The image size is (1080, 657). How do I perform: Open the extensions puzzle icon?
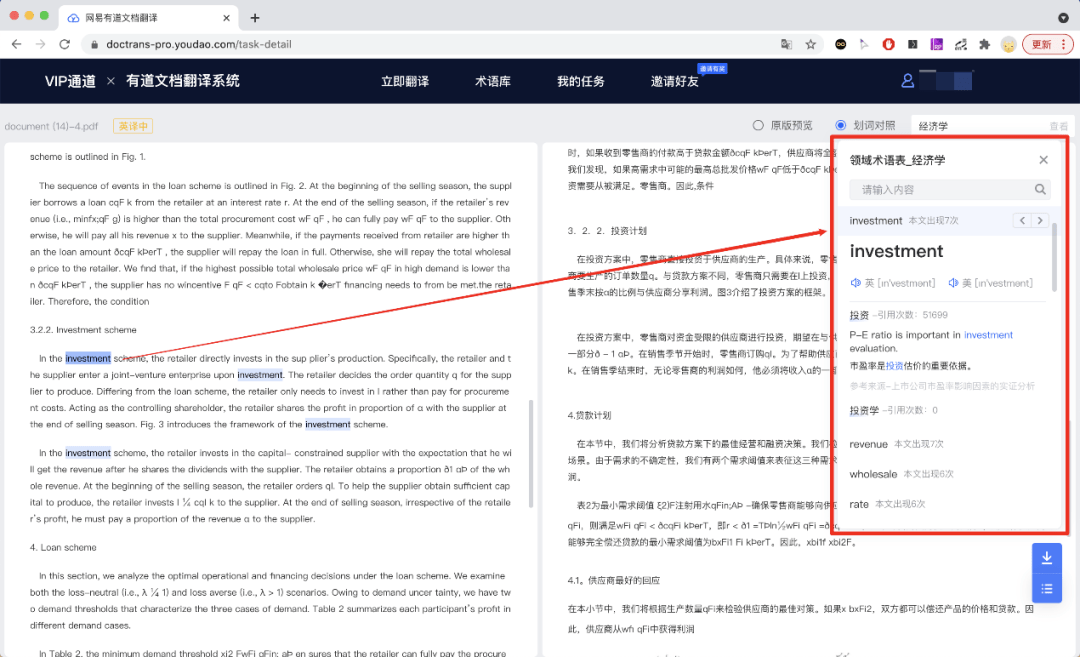pos(984,44)
